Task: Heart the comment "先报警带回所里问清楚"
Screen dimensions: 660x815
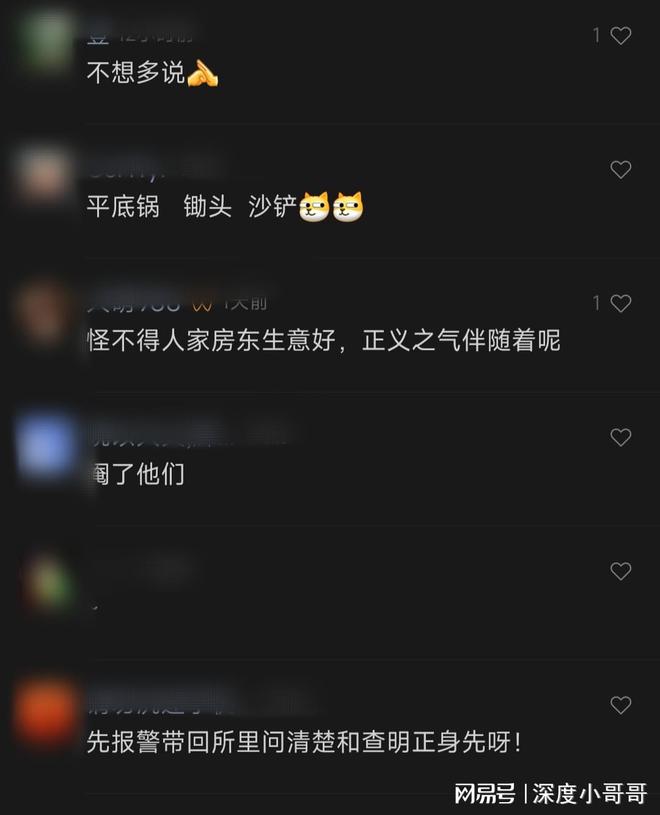Action: click(621, 705)
